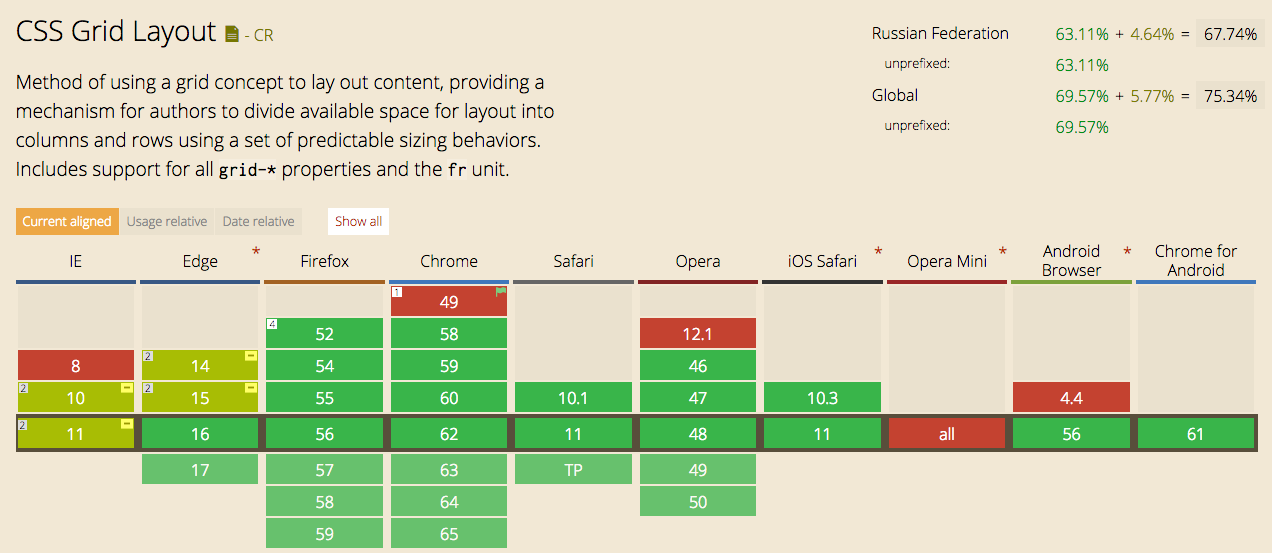Click the Chrome 62 support cell
1272x553 pixels.
tap(449, 434)
